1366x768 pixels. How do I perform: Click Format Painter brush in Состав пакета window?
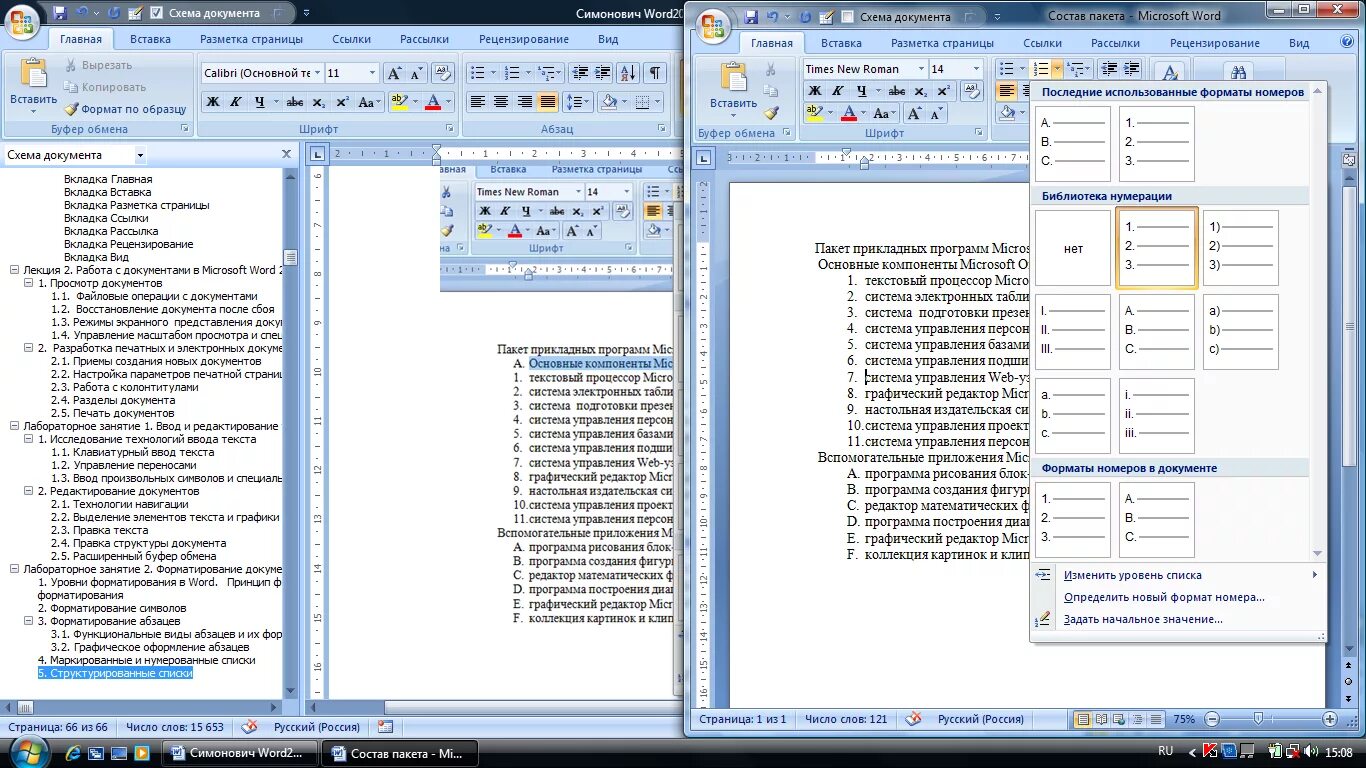click(771, 113)
